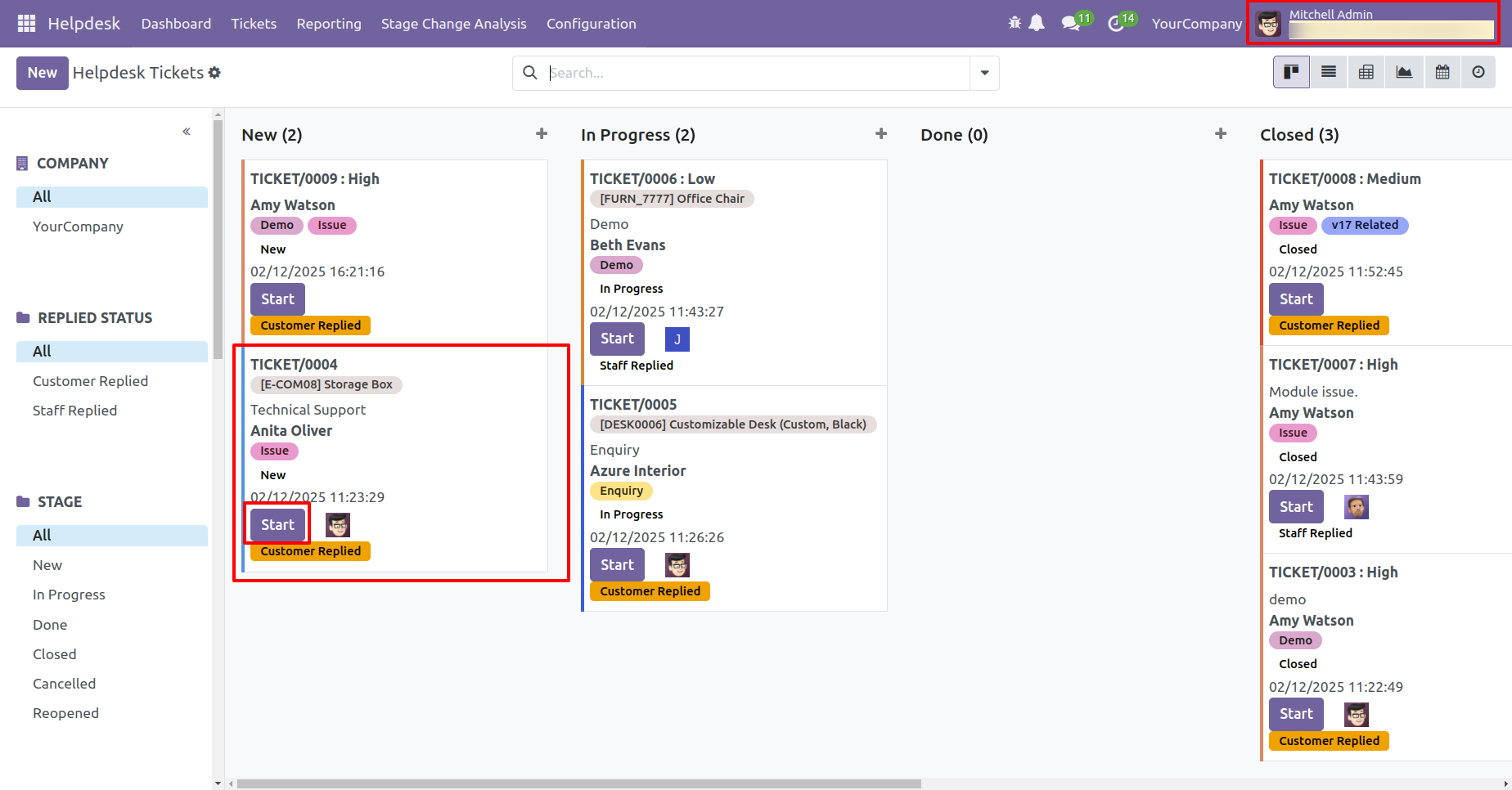Open the Tickets menu
The width and height of the screenshot is (1512, 790).
pyautogui.click(x=254, y=24)
